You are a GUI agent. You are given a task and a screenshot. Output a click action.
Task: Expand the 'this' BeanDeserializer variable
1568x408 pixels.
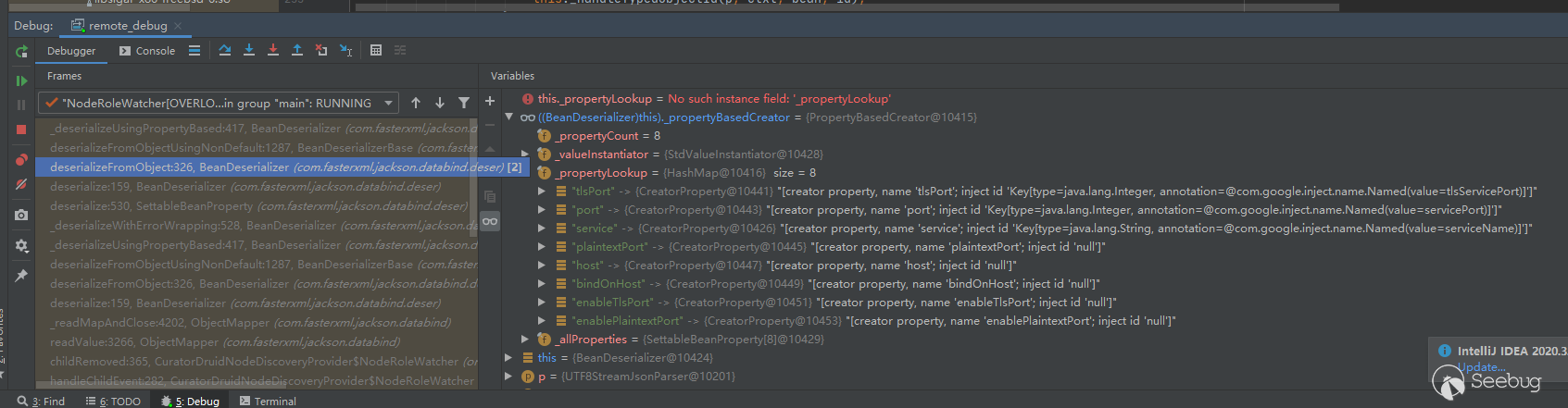pyautogui.click(x=508, y=357)
